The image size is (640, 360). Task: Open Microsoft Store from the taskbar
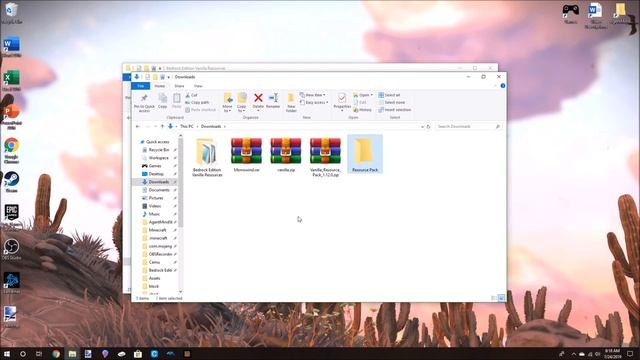(x=138, y=353)
